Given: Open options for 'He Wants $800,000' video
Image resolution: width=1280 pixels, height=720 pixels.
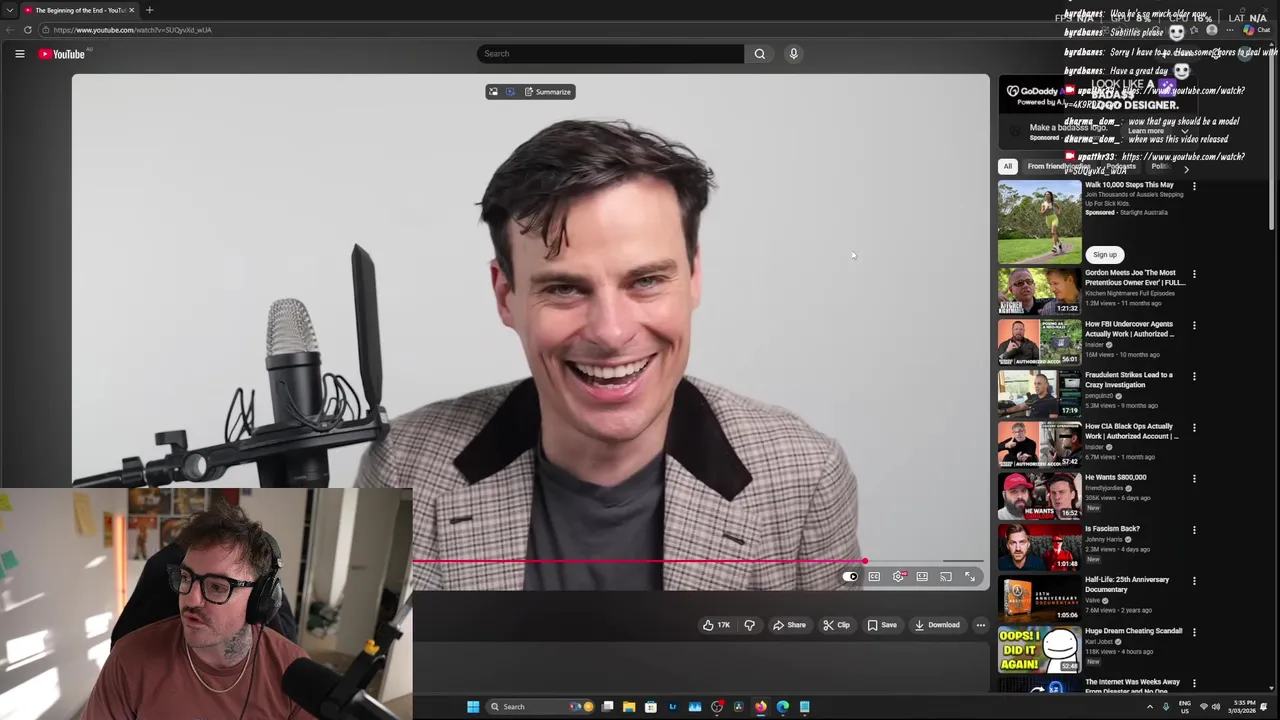Looking at the screenshot, I should (x=1194, y=479).
